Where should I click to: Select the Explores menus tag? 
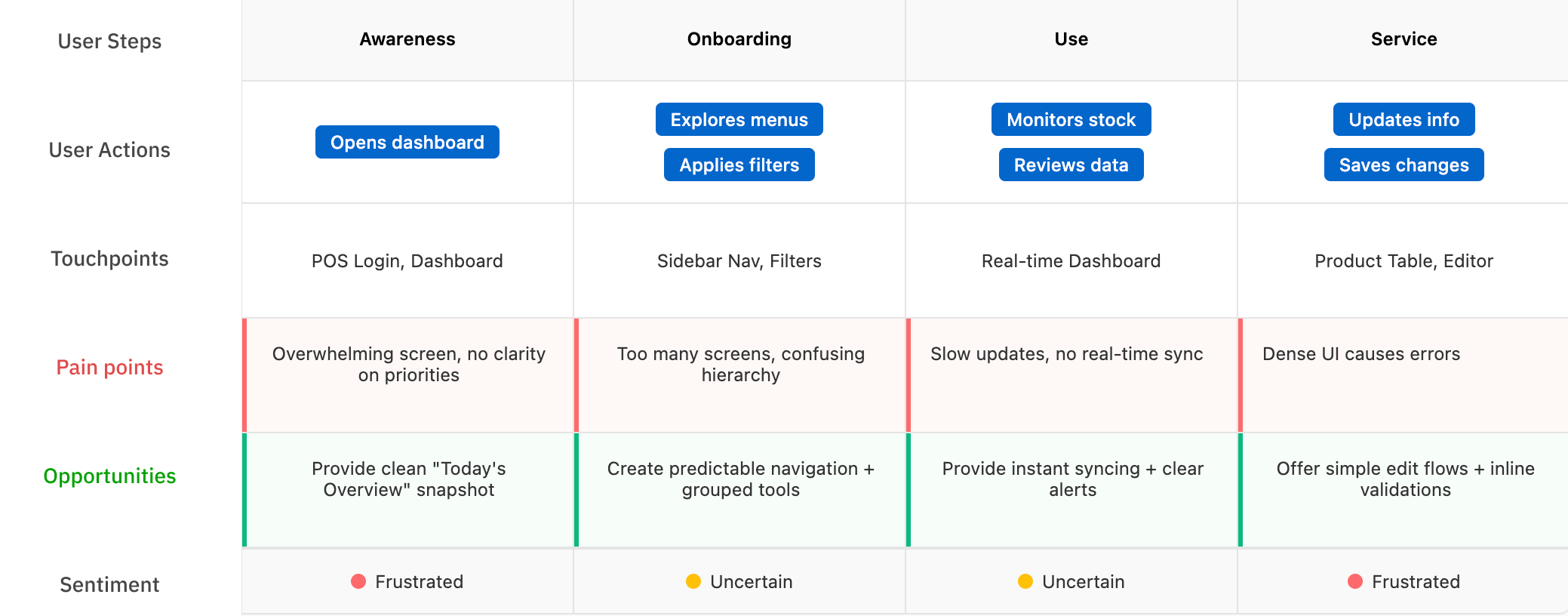pyautogui.click(x=739, y=119)
